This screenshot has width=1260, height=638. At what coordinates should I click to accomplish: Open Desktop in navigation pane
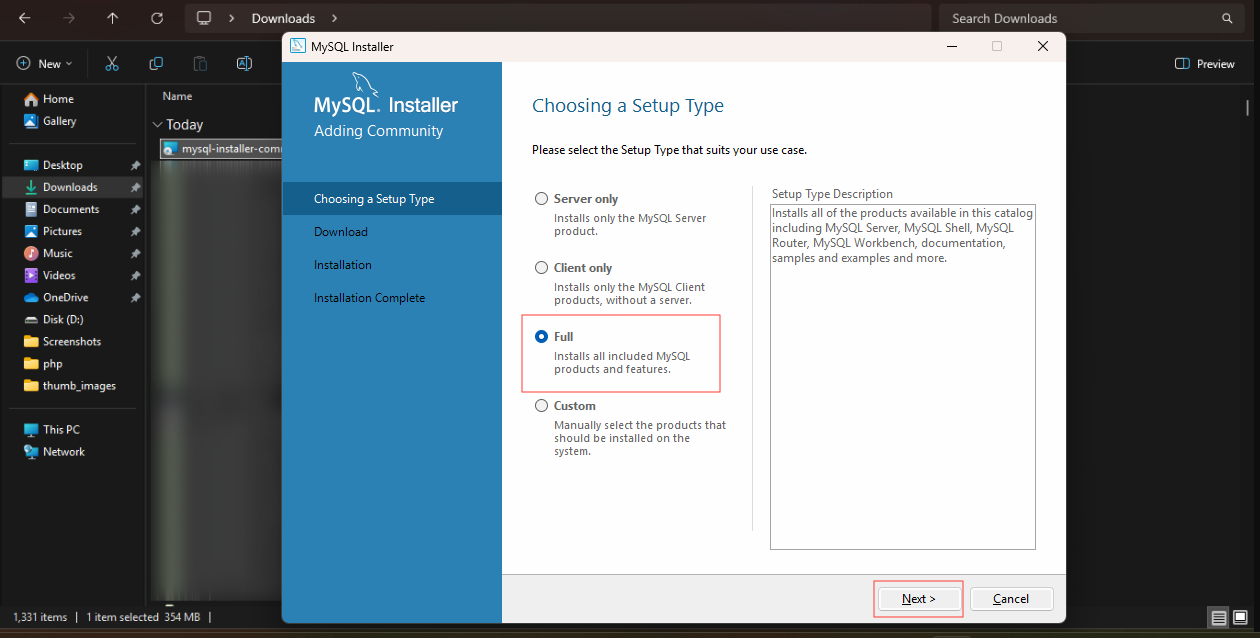(x=63, y=165)
